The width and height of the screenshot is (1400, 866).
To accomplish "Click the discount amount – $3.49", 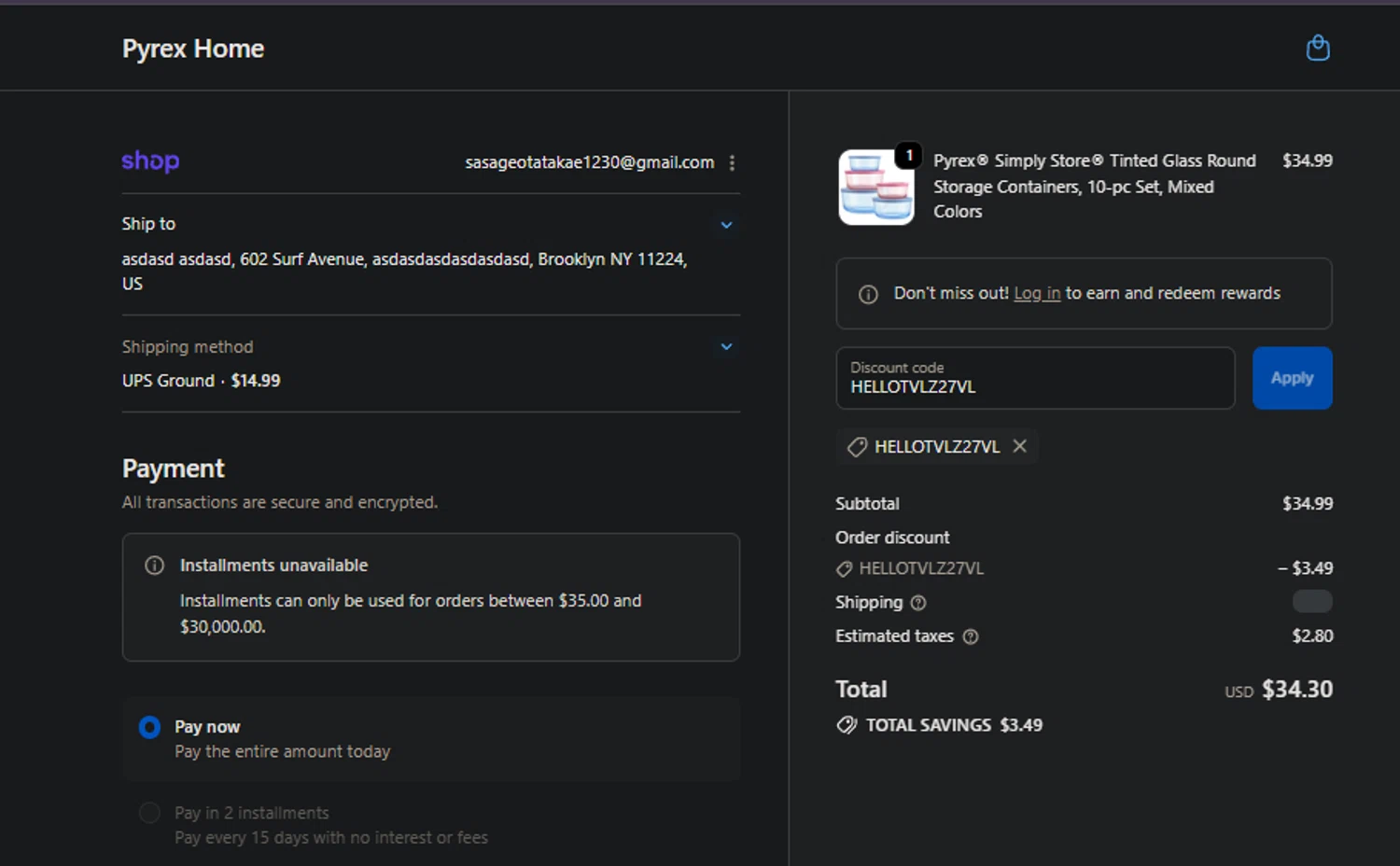I will (1305, 568).
